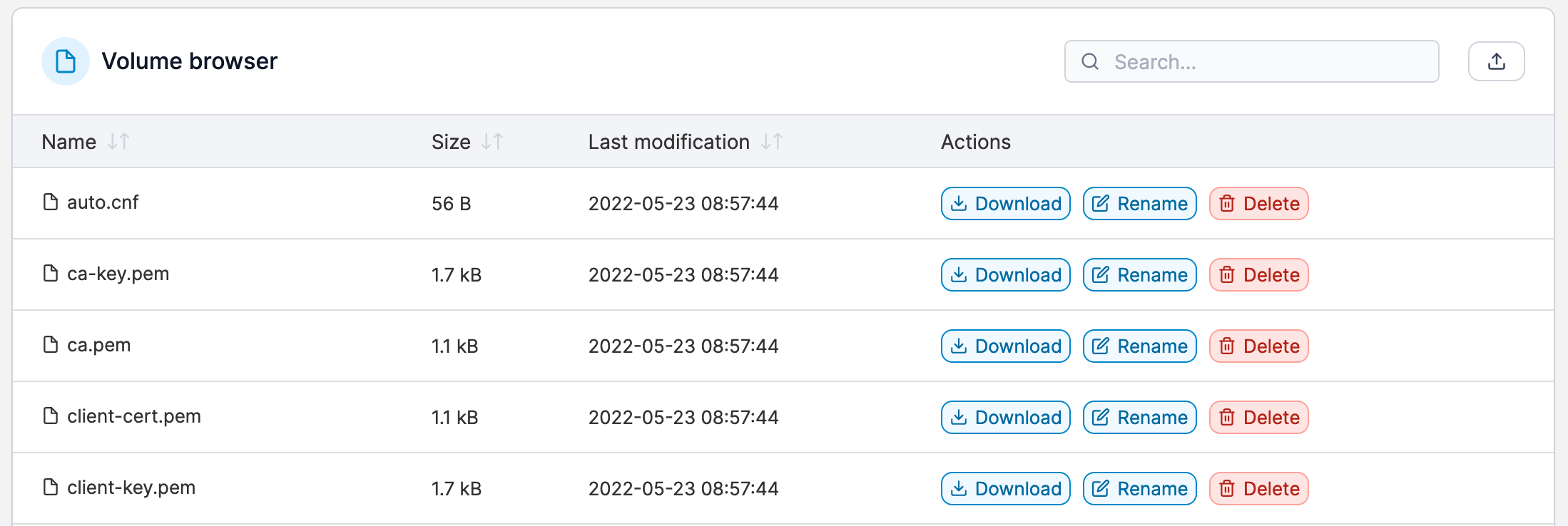The width and height of the screenshot is (1568, 526).
Task: Download the client-key.pem file
Action: click(1005, 488)
